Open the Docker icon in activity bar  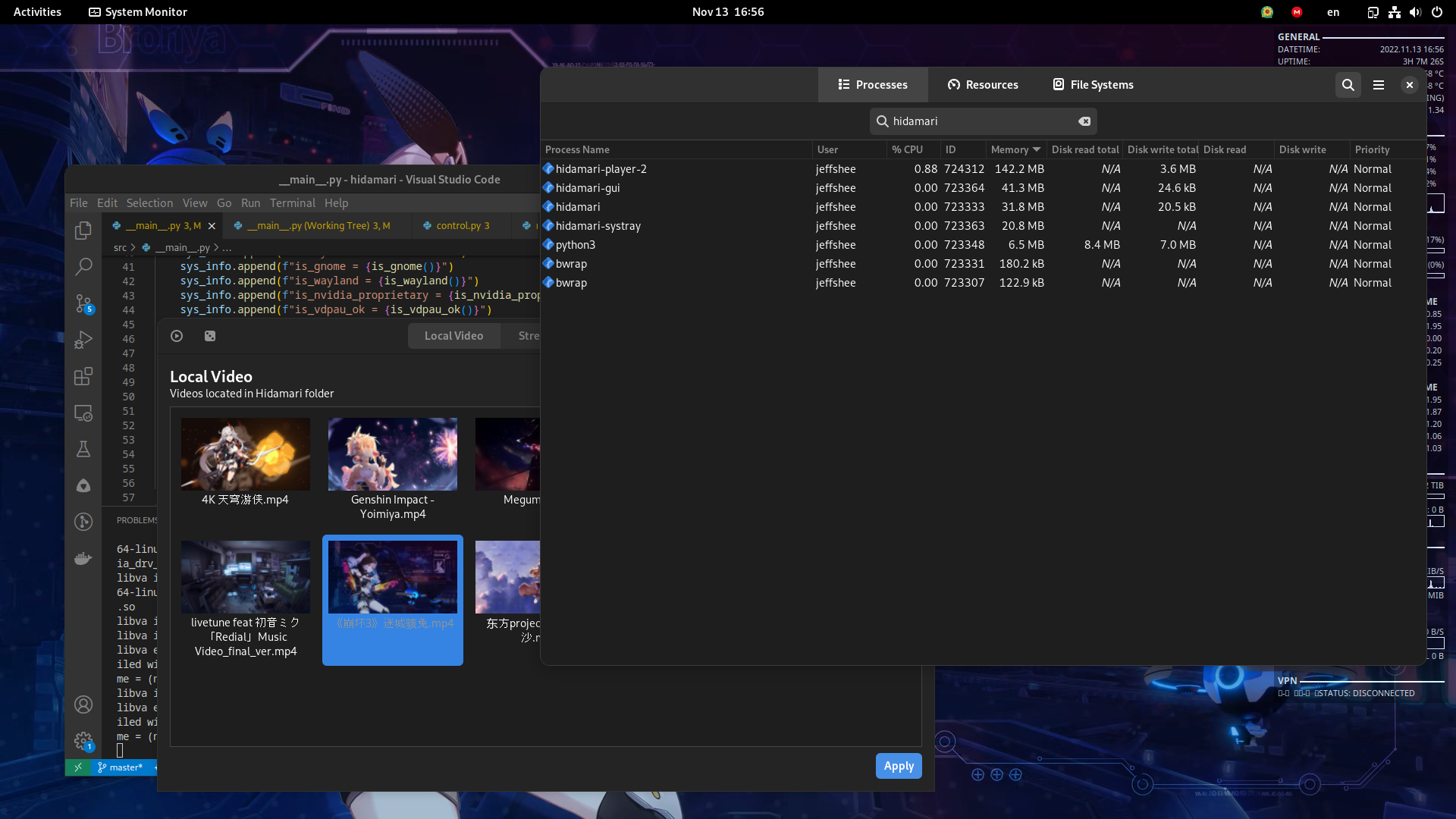click(83, 559)
